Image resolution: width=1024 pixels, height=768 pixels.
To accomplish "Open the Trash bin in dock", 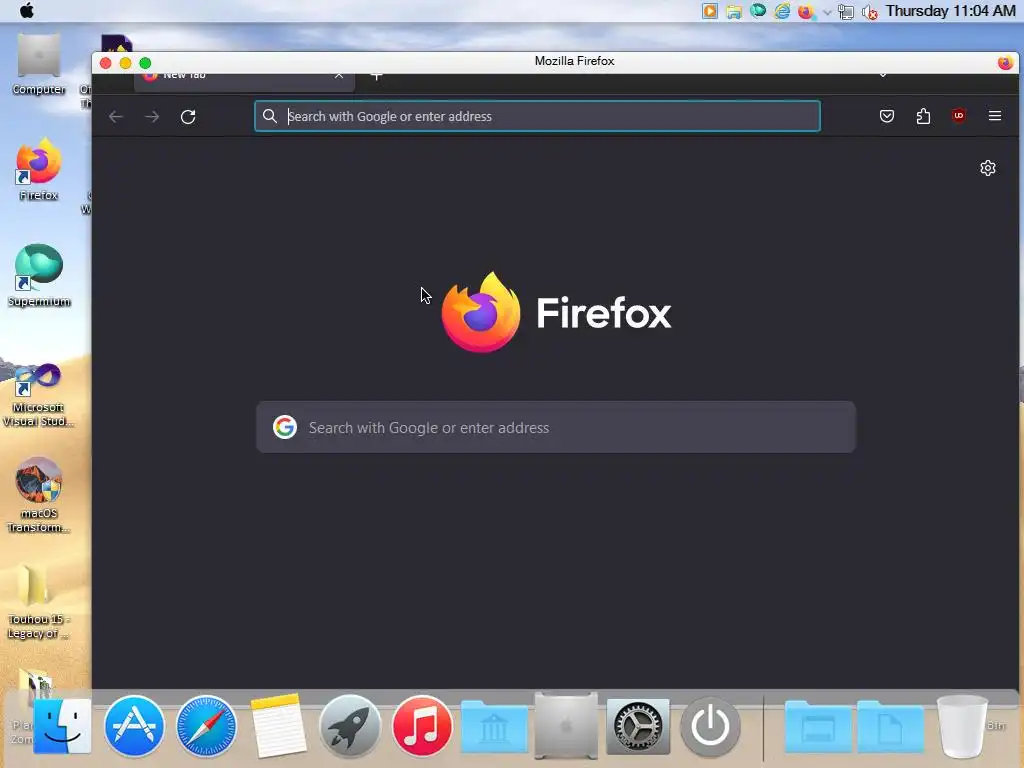I will (962, 726).
